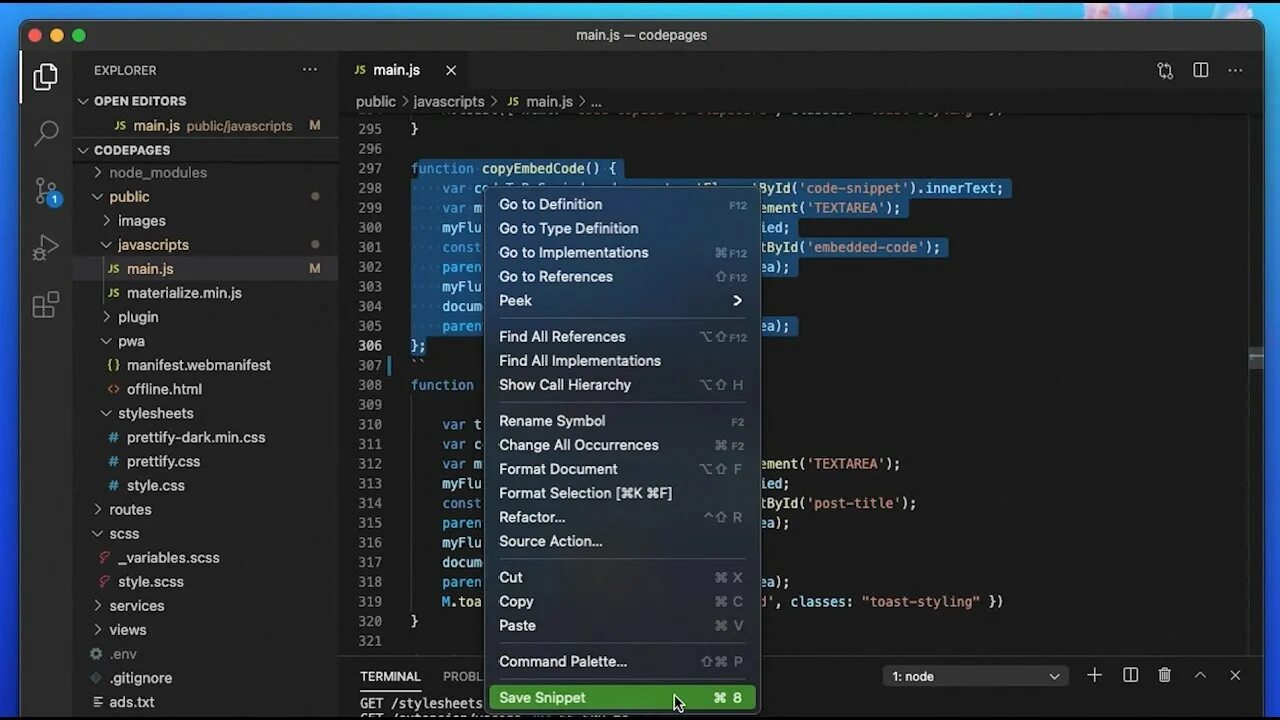
Task: Maximize the panel with up chevron
Action: [x=1200, y=676]
